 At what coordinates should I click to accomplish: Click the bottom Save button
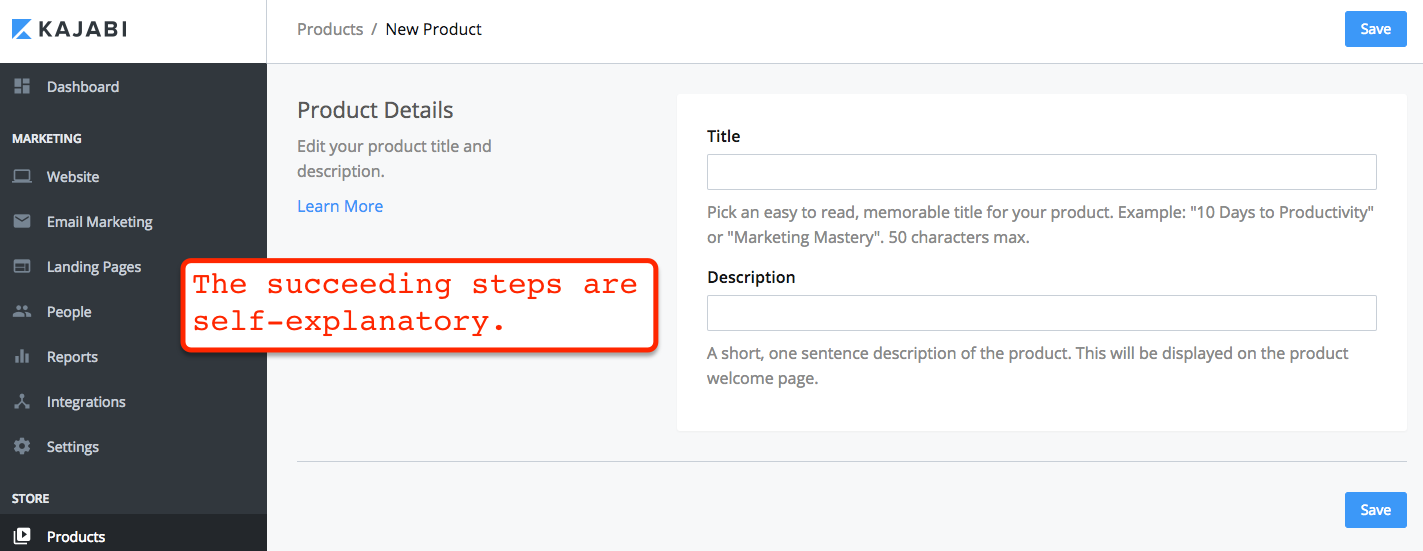pyautogui.click(x=1376, y=510)
